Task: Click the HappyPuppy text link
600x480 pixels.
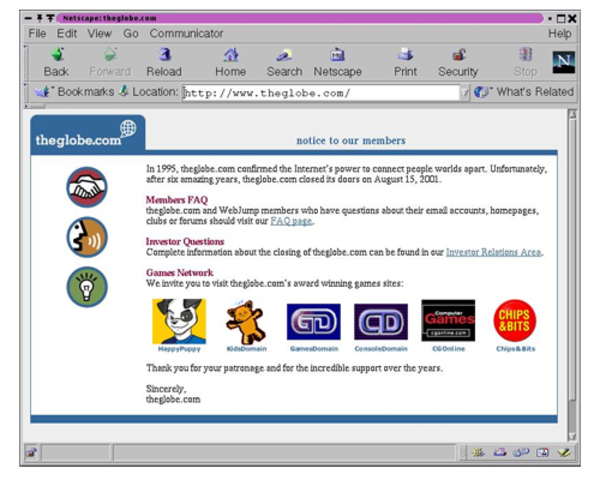Action: tap(179, 349)
